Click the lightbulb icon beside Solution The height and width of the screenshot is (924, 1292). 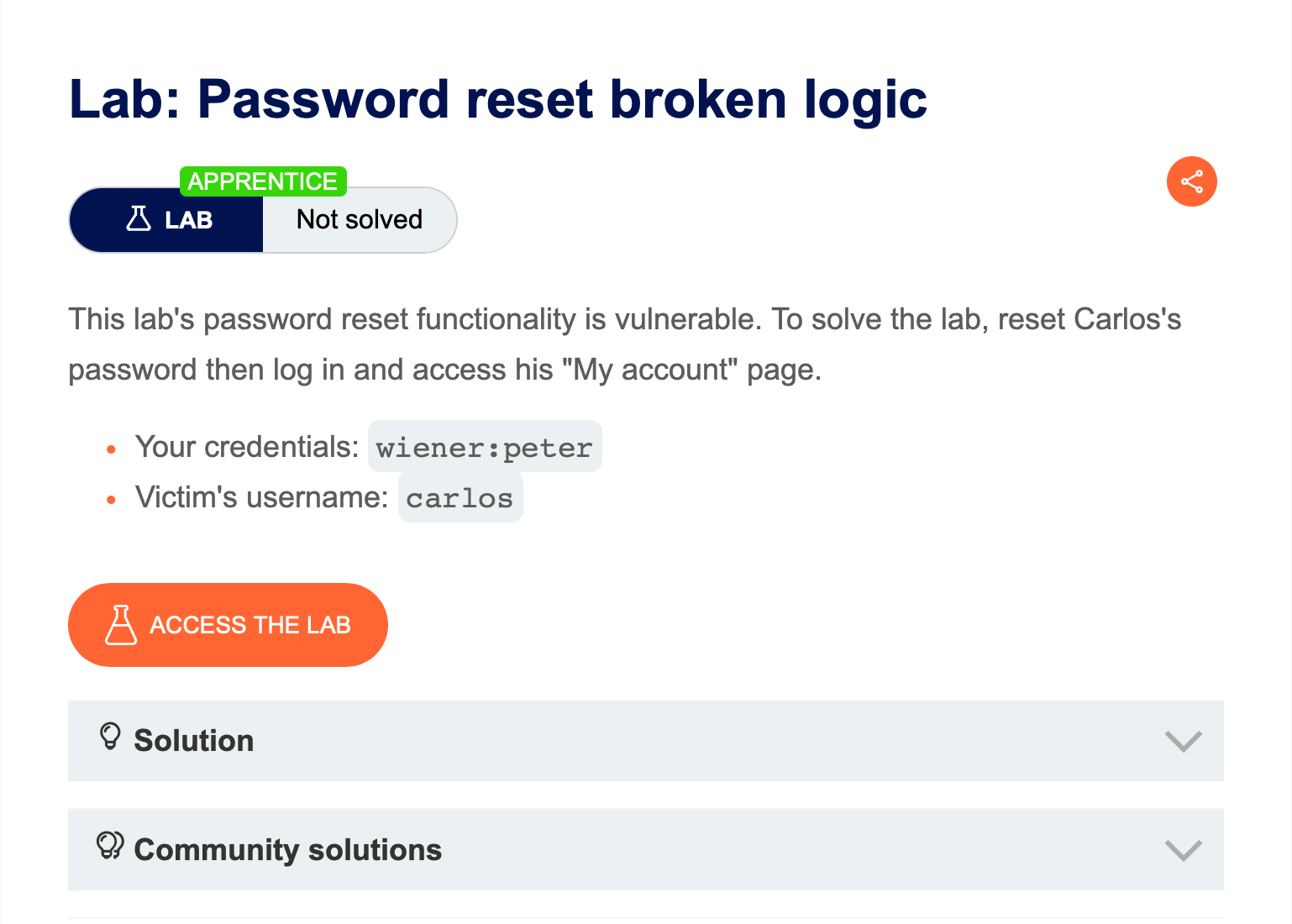(x=110, y=737)
